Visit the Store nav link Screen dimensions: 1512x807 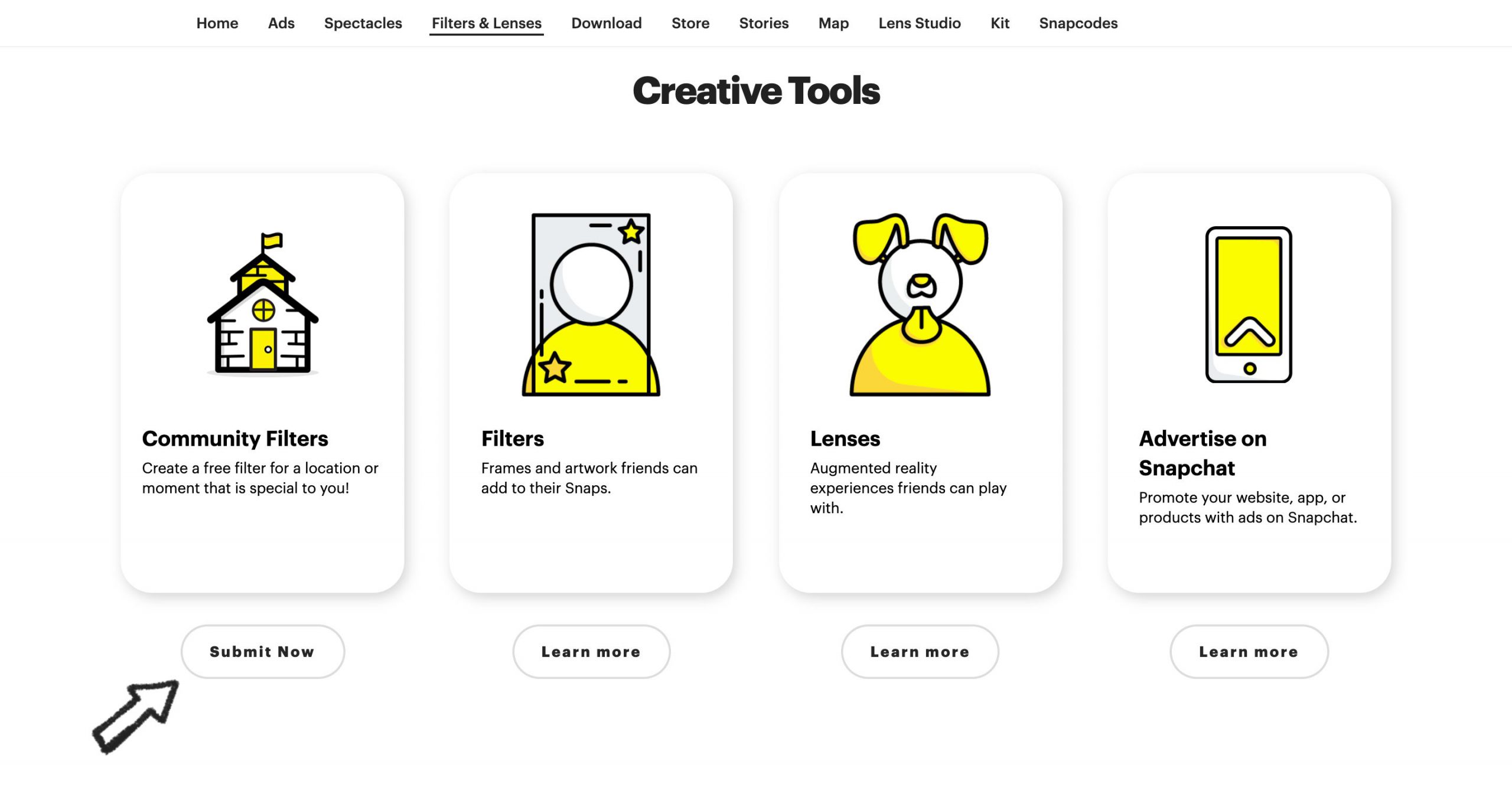click(690, 23)
